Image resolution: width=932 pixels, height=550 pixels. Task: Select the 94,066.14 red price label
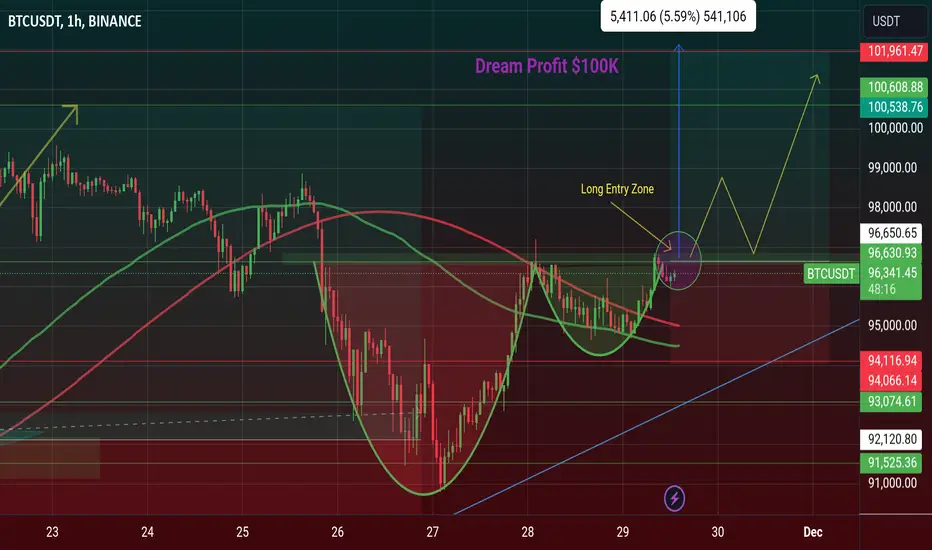[x=891, y=381]
